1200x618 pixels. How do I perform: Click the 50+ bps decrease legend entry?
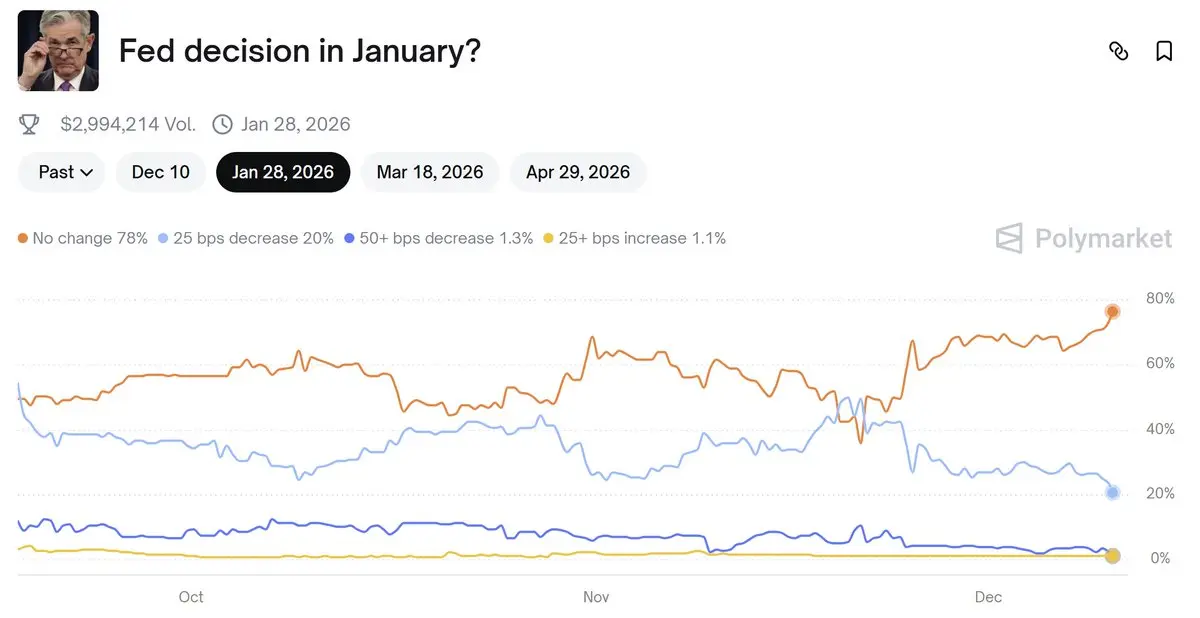point(438,239)
